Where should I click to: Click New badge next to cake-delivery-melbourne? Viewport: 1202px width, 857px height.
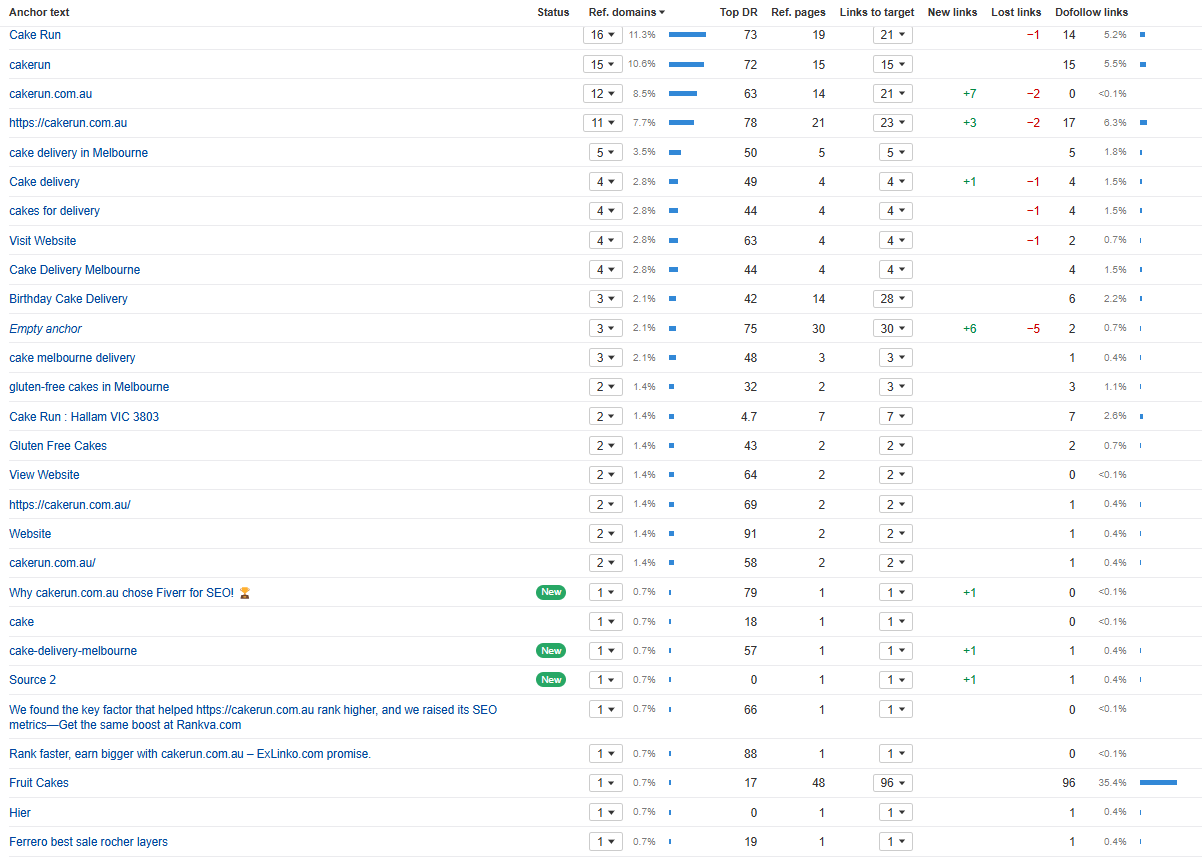[x=551, y=651]
